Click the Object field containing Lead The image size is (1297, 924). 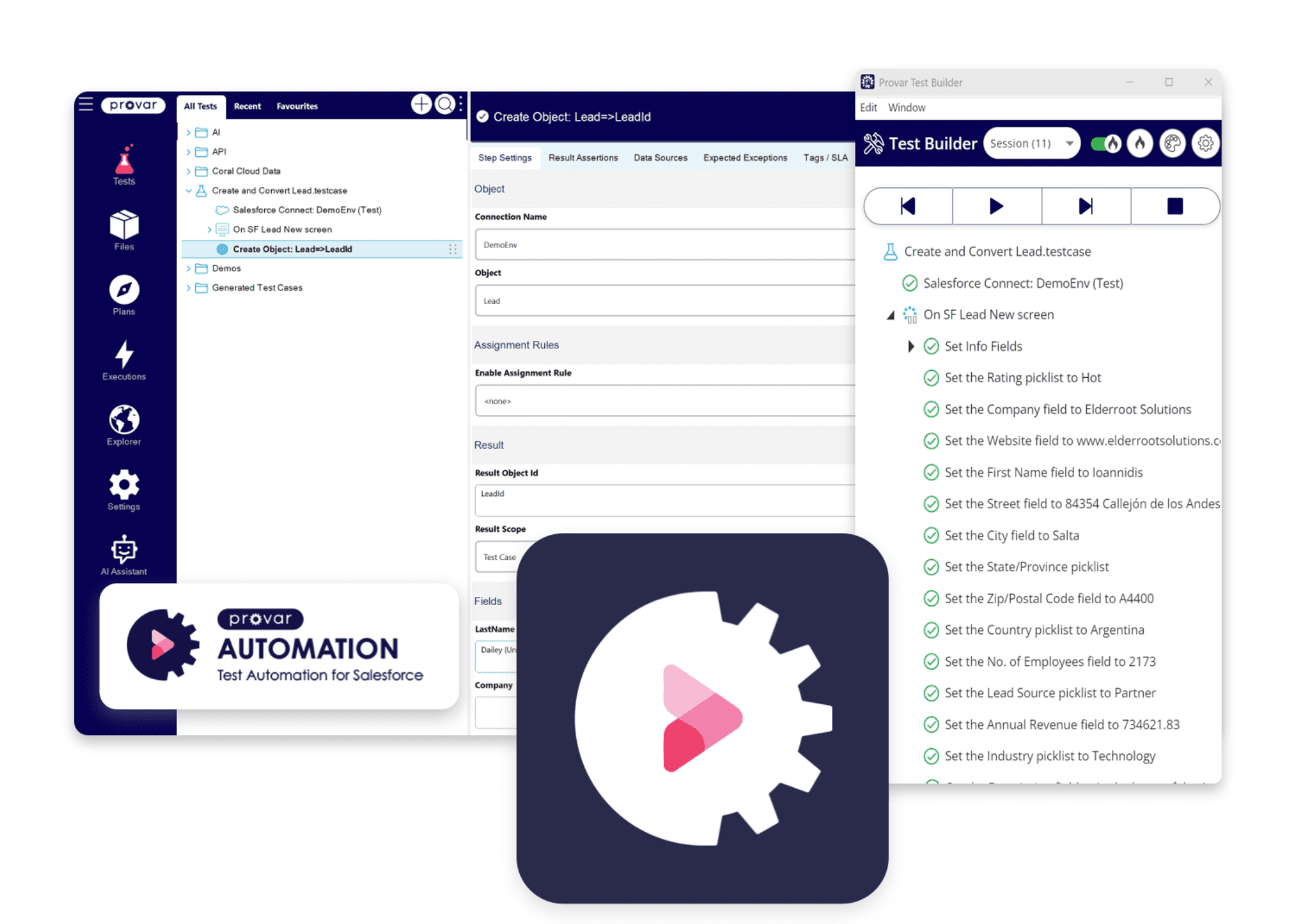point(665,301)
